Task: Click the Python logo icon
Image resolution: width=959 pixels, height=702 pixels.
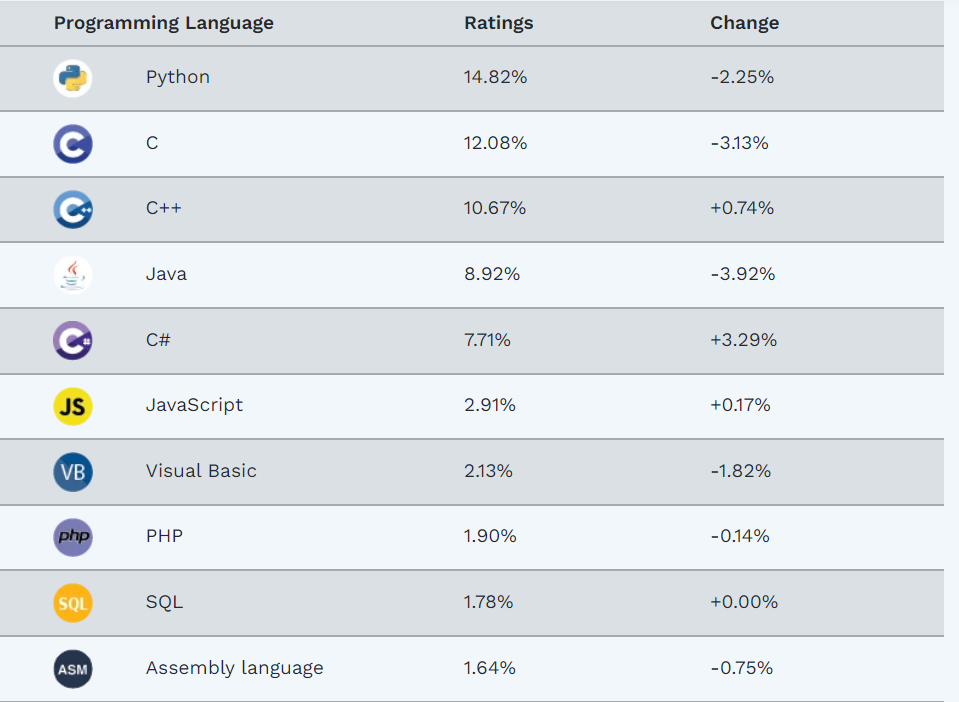Action: click(x=73, y=78)
